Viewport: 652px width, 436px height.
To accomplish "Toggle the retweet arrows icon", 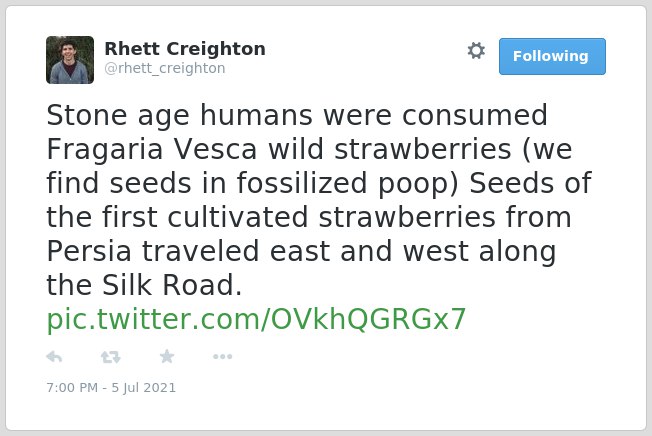I will [111, 357].
